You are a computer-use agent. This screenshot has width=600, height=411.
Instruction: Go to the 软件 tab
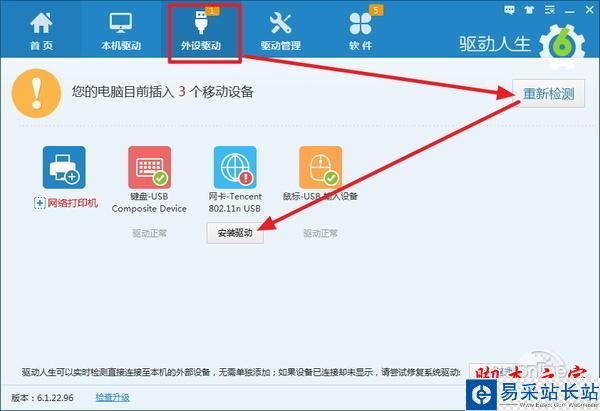click(360, 31)
